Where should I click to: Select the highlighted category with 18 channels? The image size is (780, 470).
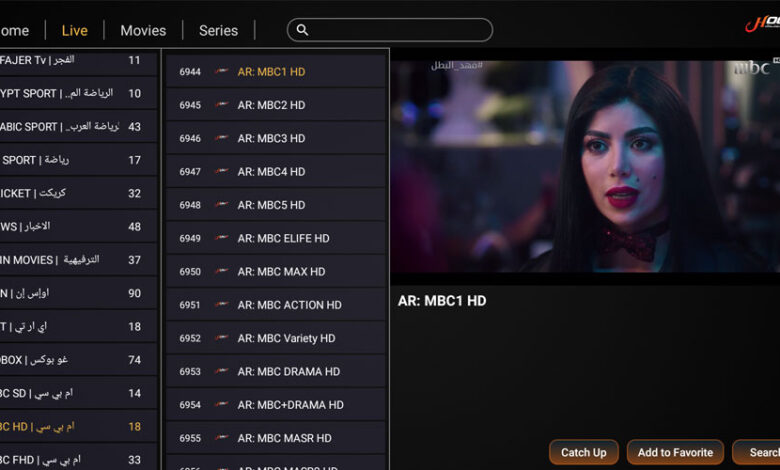click(78, 426)
